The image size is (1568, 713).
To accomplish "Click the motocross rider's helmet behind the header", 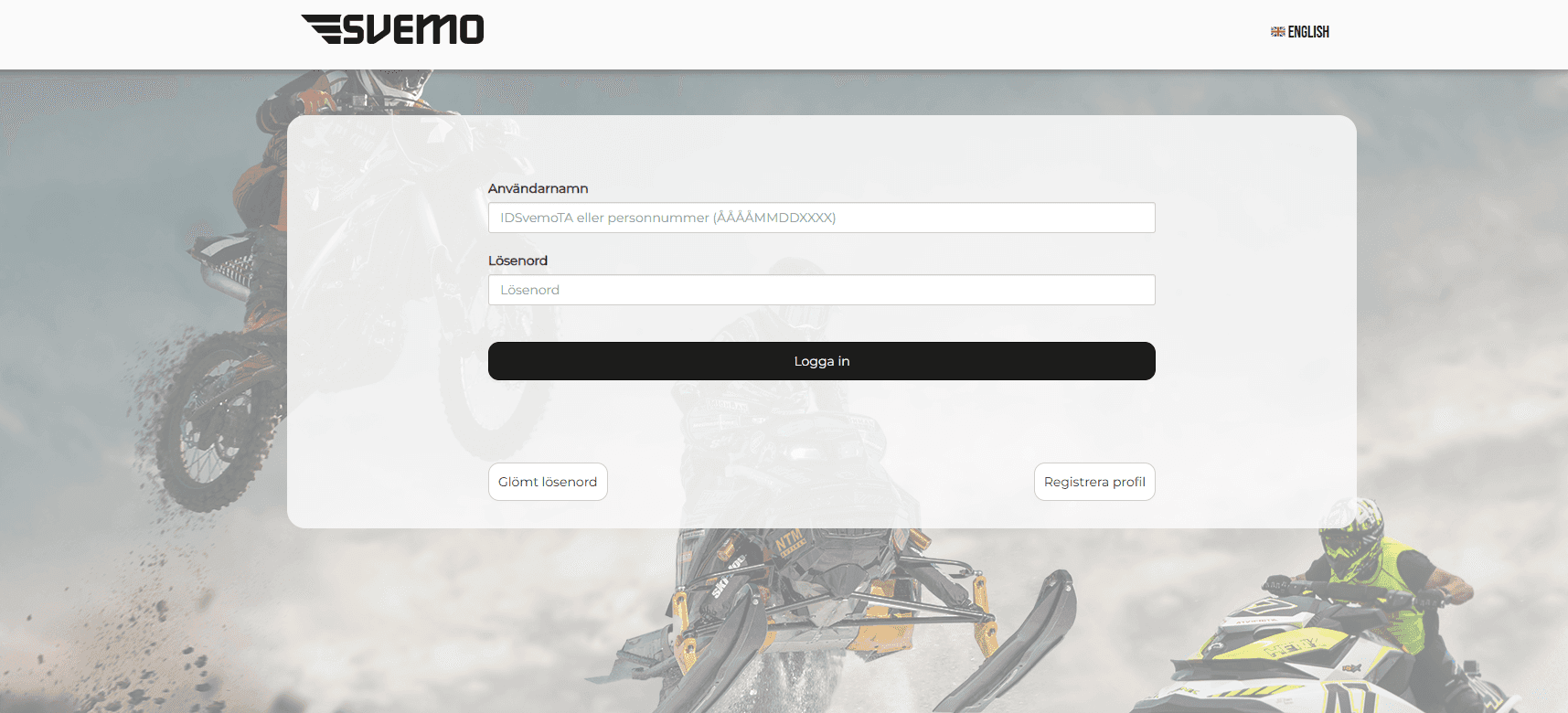I will pos(402,84).
